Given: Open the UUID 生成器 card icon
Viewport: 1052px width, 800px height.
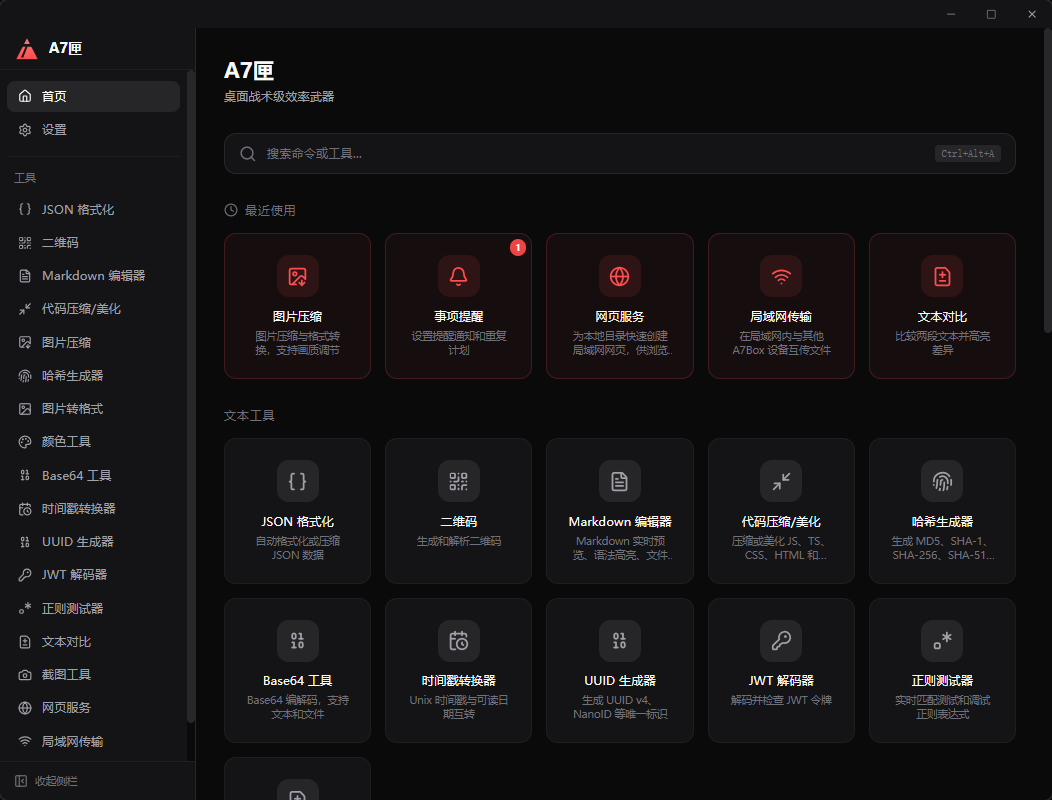Looking at the screenshot, I should pos(619,641).
